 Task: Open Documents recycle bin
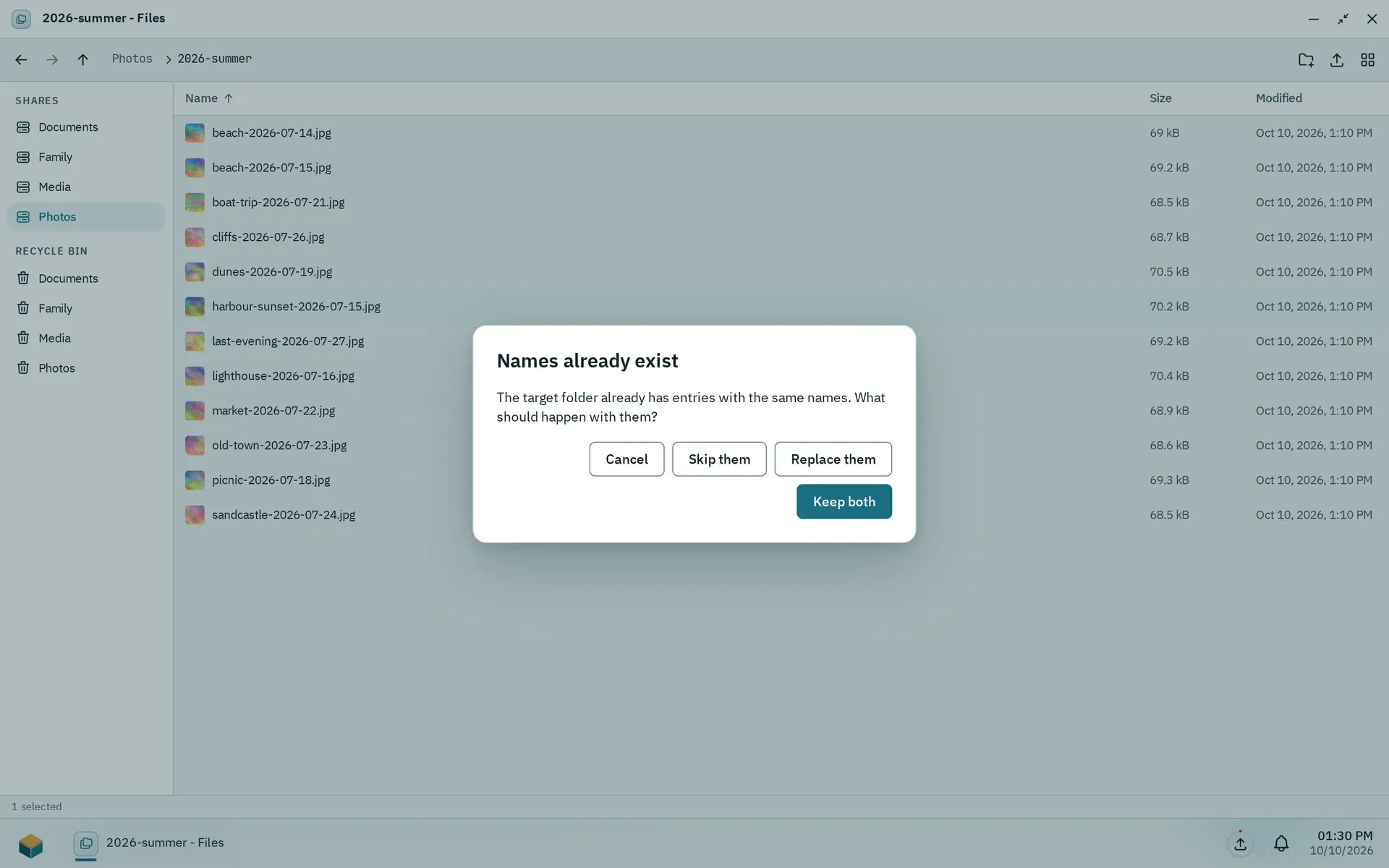(86, 278)
